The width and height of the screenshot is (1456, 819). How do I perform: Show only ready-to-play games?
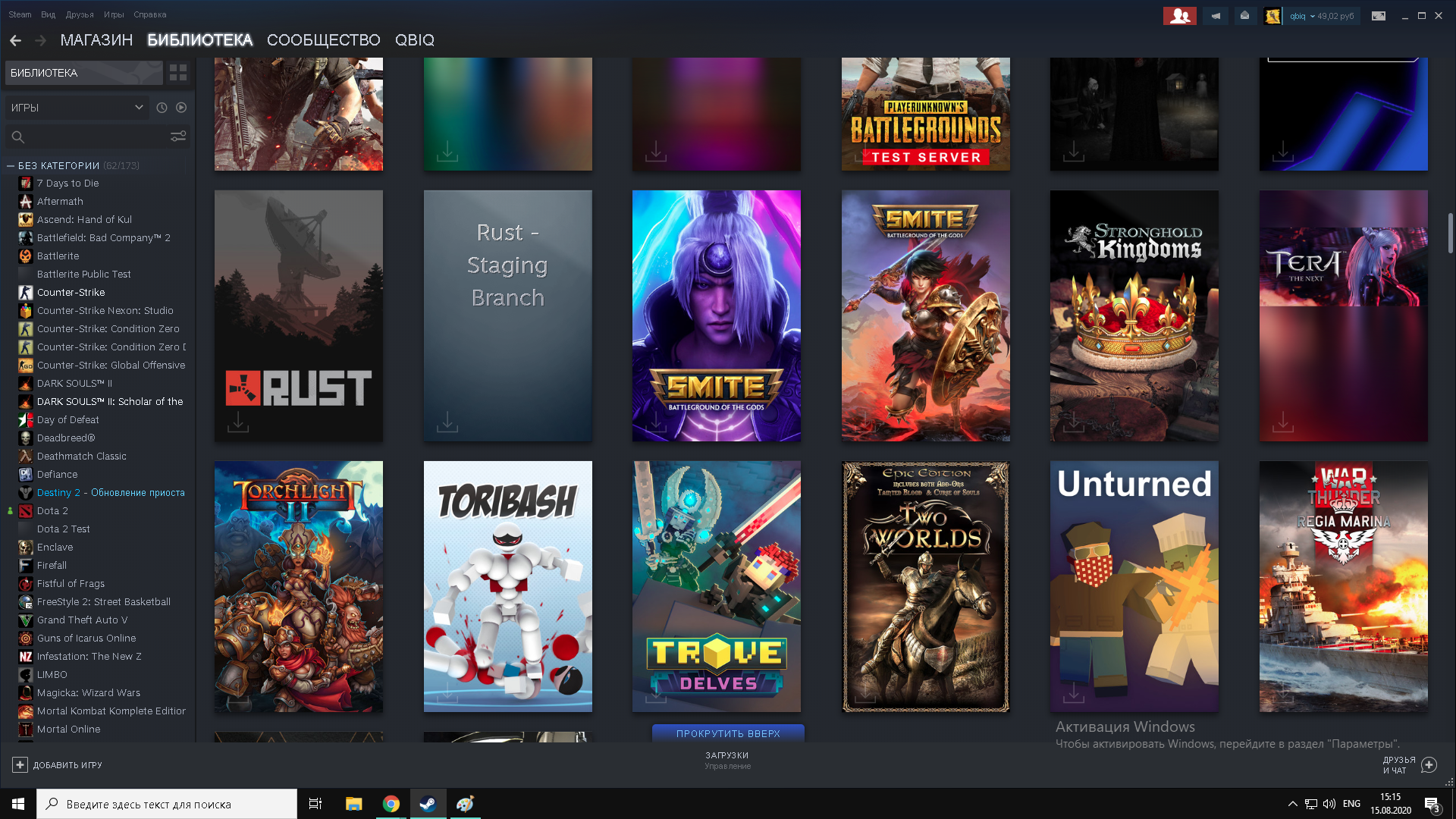pyautogui.click(x=181, y=108)
